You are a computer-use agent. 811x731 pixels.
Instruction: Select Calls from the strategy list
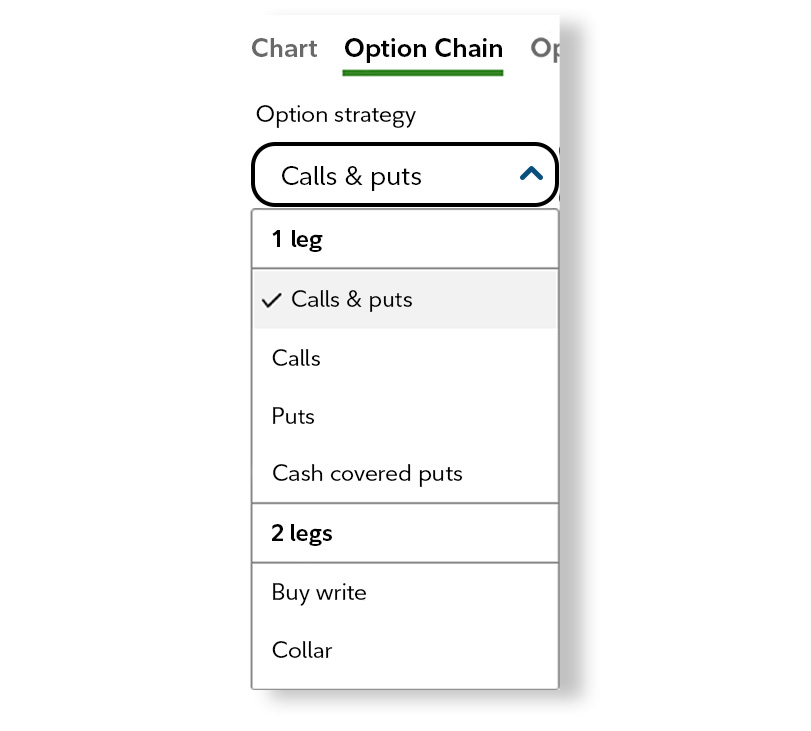click(x=296, y=357)
